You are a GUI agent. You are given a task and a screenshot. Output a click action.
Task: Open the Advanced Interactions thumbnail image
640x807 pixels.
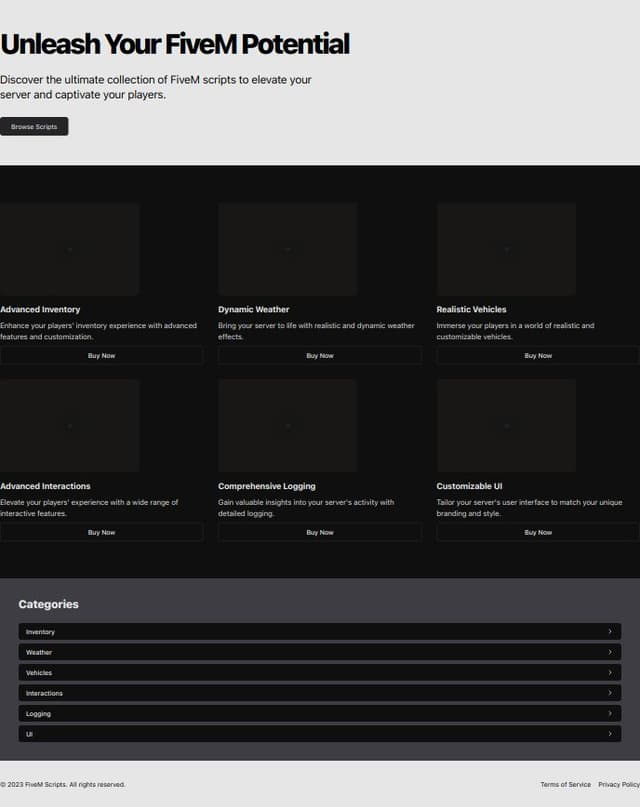[69, 426]
